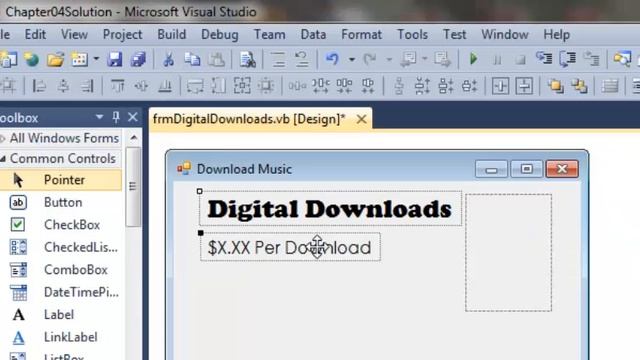Screen dimensions: 640x360
Task: Select the ComboBox control in Toolbox
Action: pos(61,270)
